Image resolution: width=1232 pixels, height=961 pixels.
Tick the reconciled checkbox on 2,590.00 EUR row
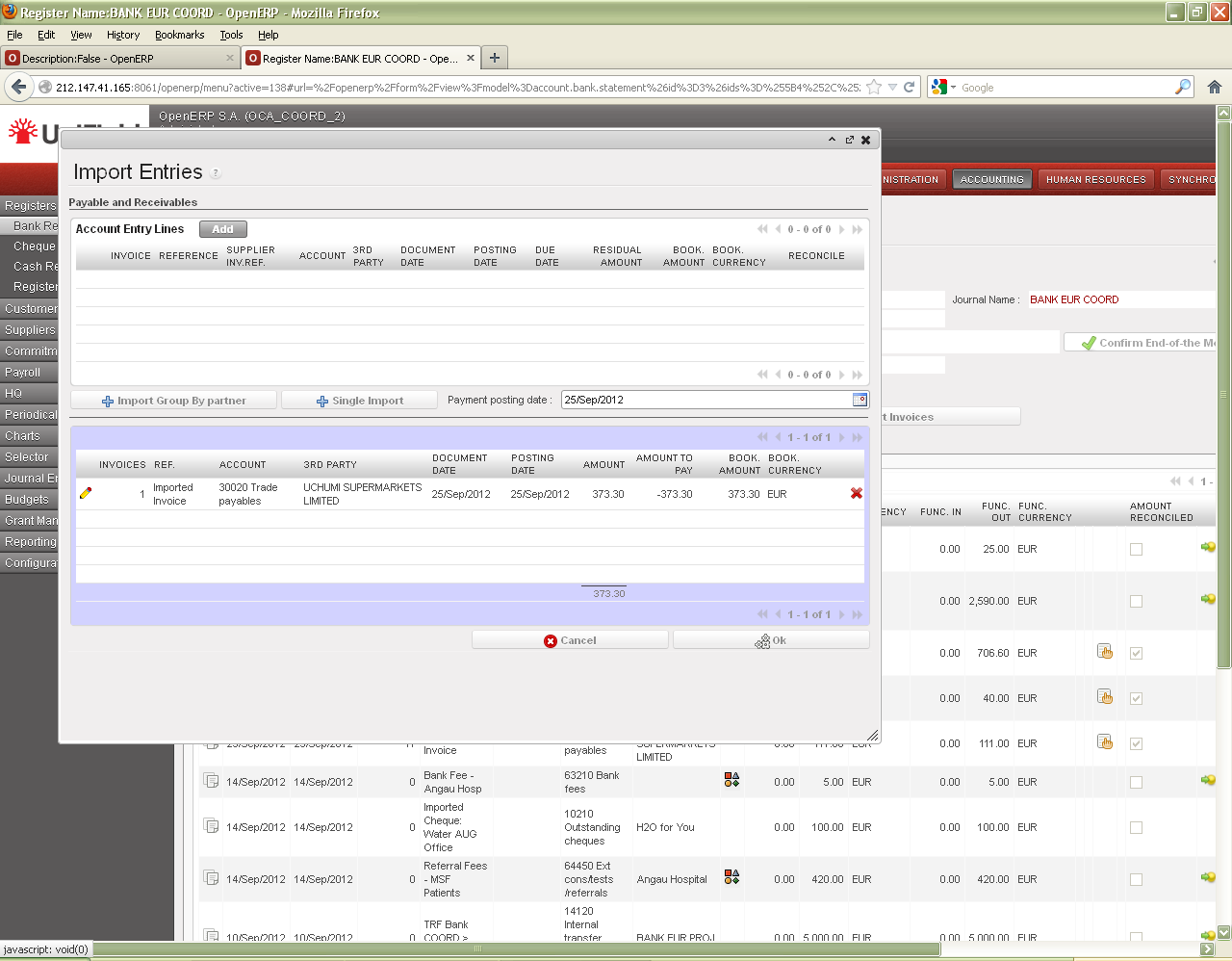pyautogui.click(x=1136, y=601)
